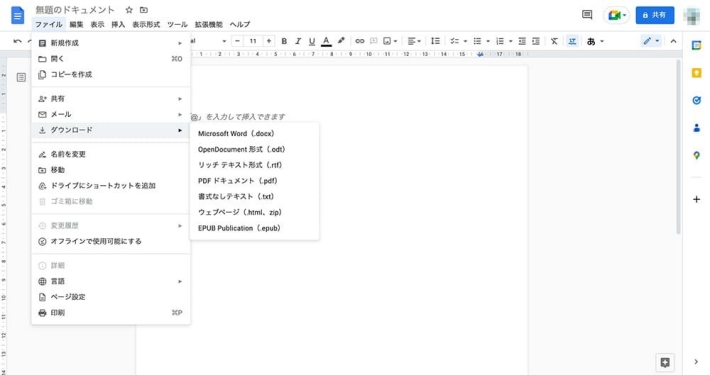Hide side panel with bottom chevron
This screenshot has height=375, width=710.
tap(696, 362)
